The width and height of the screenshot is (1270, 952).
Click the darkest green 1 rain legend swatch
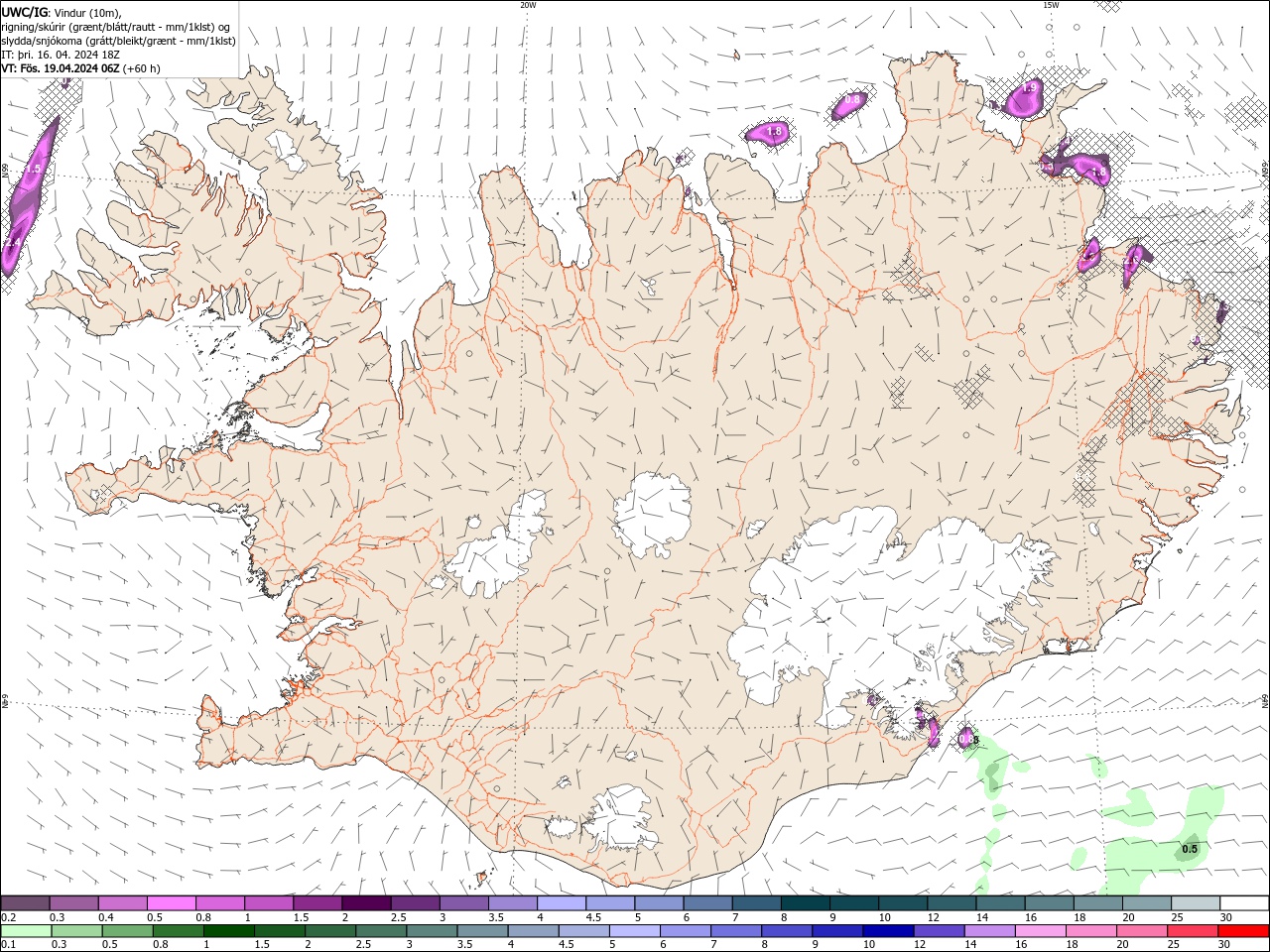click(x=228, y=931)
